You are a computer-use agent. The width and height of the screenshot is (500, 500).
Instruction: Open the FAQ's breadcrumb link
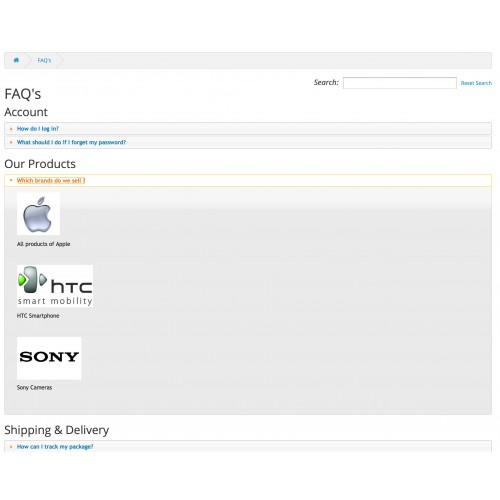[44, 60]
